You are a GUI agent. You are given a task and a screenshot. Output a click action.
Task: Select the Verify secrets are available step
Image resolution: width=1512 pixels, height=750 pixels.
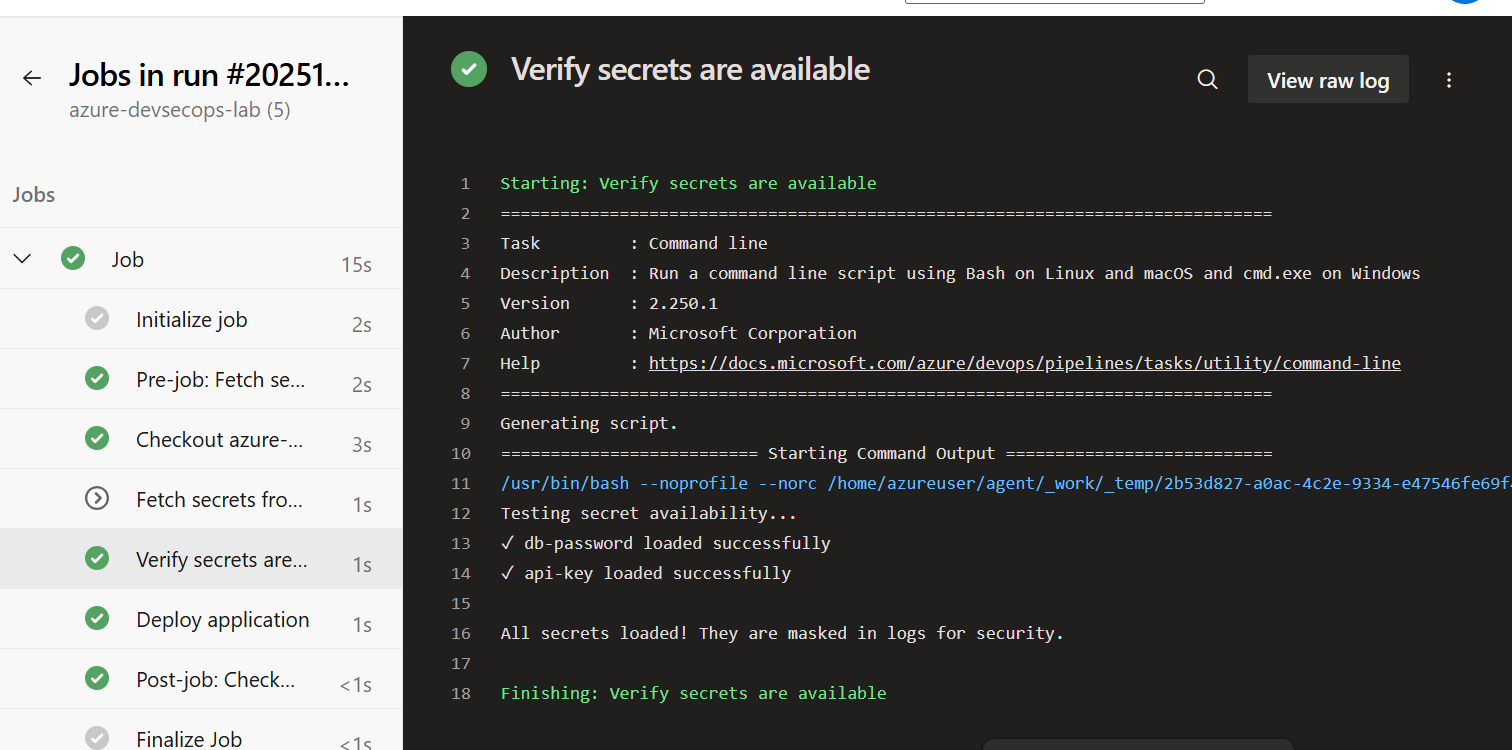point(221,560)
